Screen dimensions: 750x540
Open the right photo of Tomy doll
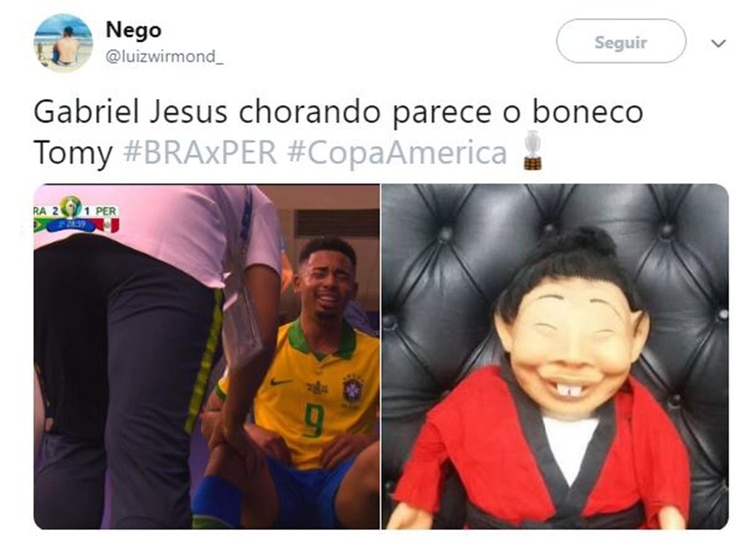click(555, 356)
